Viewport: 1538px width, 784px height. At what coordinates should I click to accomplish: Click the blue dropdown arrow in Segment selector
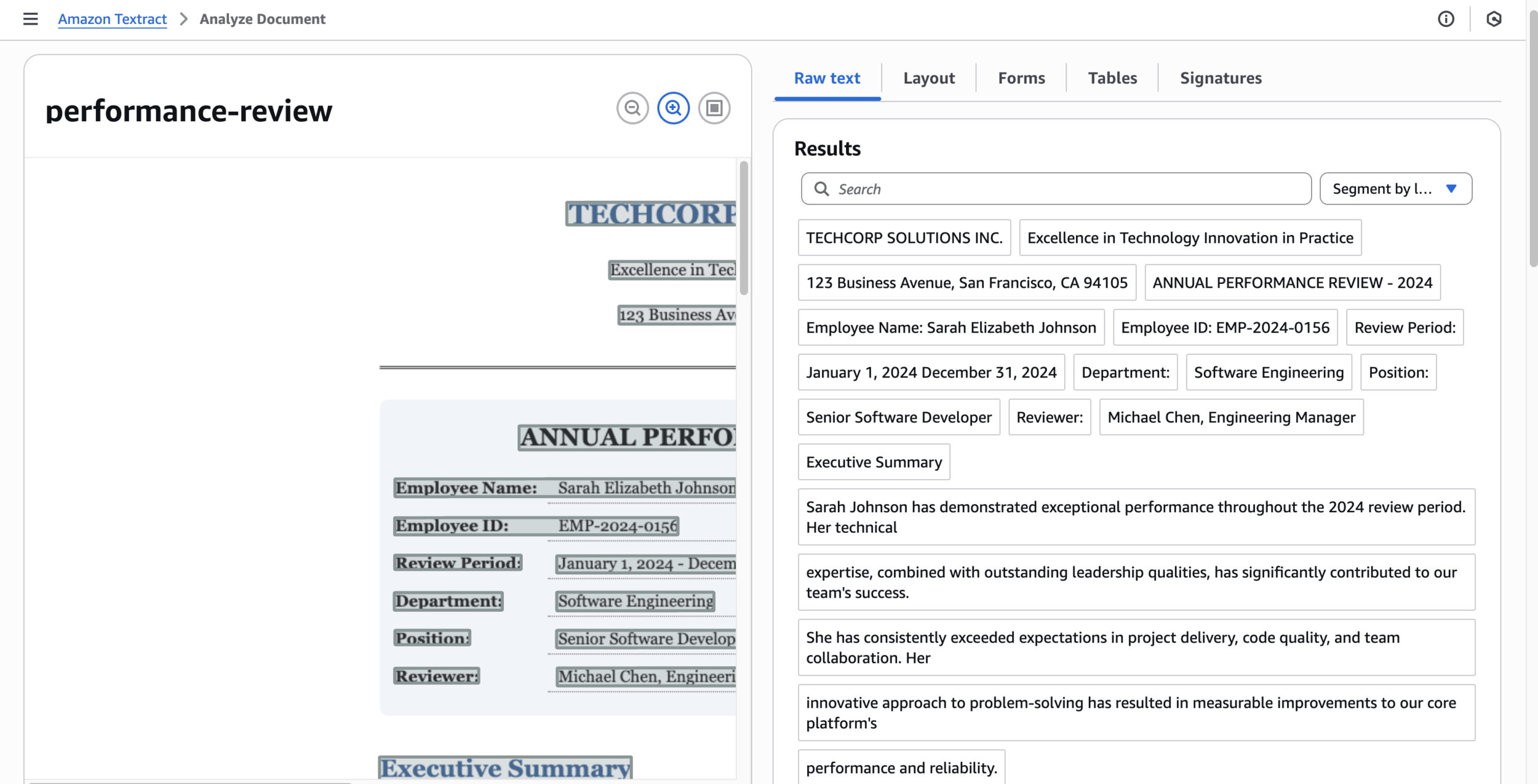[1451, 189]
